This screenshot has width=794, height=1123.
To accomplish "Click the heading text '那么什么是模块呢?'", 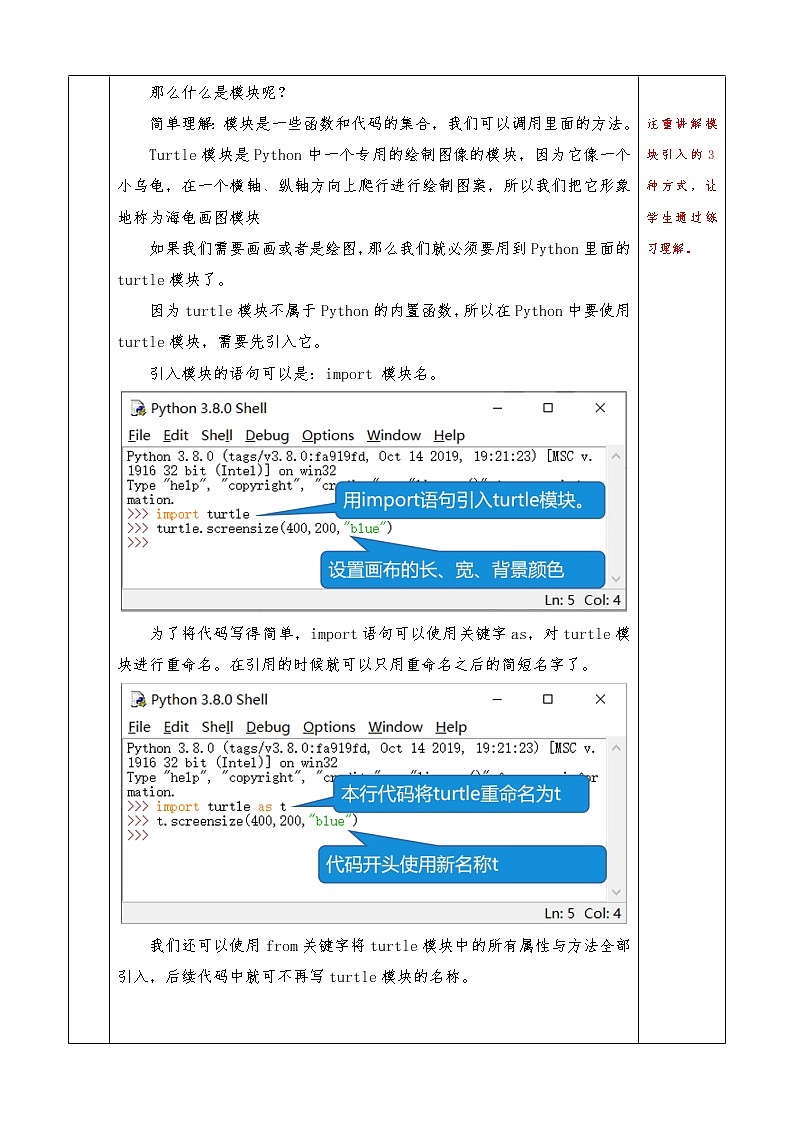I will [x=218, y=92].
